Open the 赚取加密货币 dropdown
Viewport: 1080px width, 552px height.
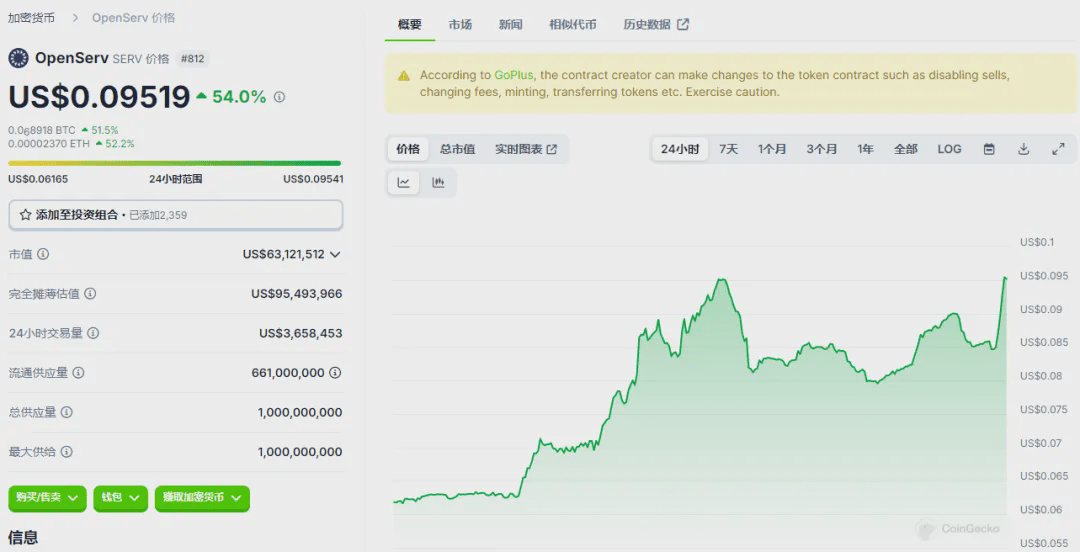click(202, 498)
